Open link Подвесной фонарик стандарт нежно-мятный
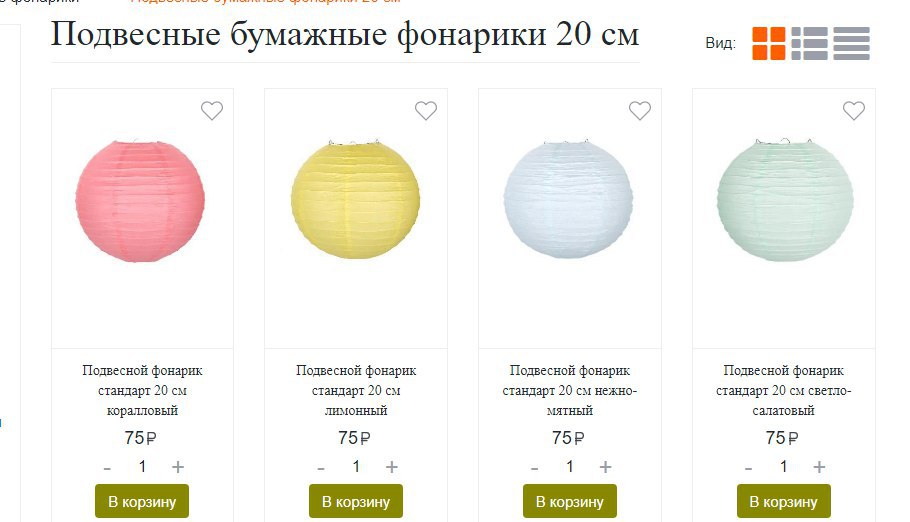 569,390
